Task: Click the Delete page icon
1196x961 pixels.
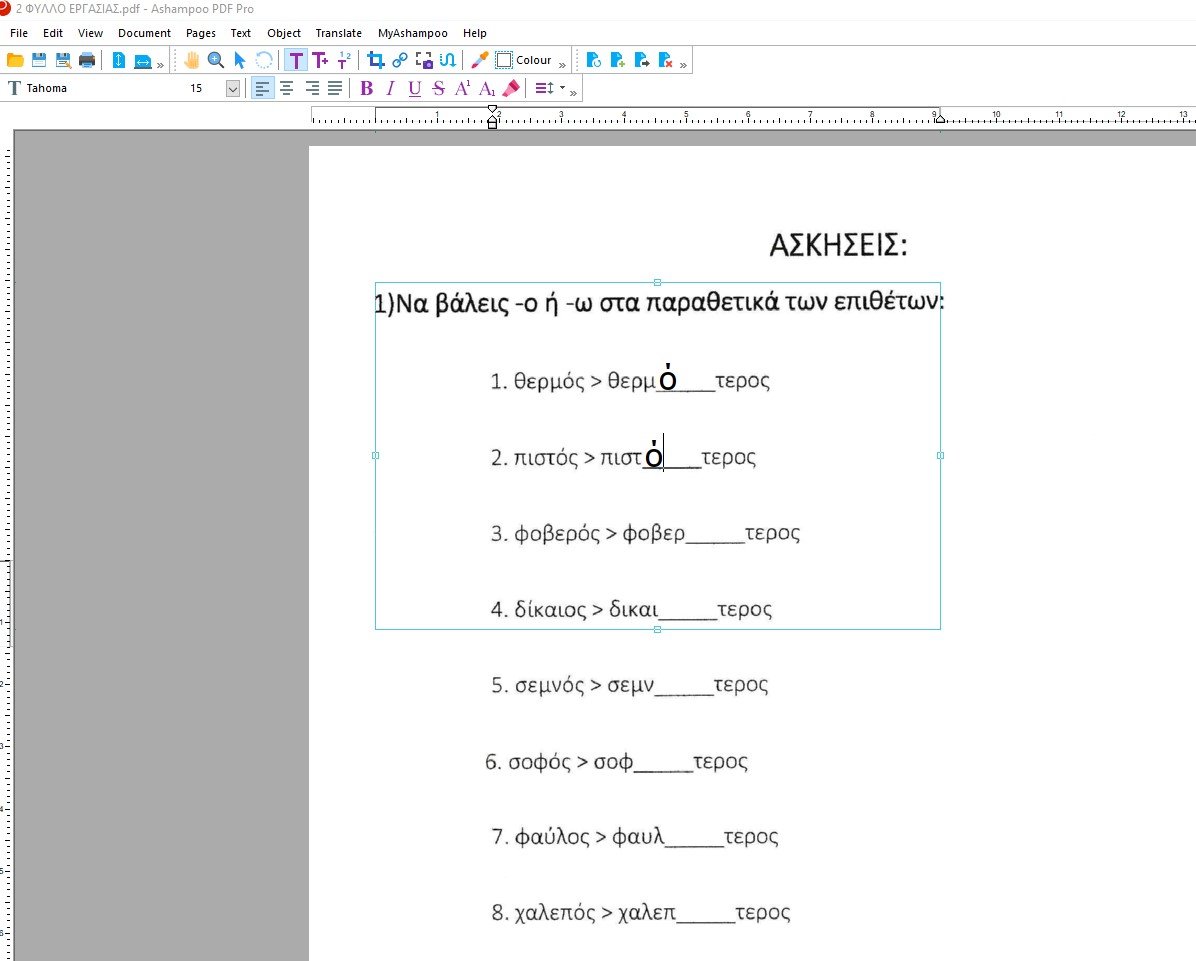Action: pyautogui.click(x=665, y=60)
